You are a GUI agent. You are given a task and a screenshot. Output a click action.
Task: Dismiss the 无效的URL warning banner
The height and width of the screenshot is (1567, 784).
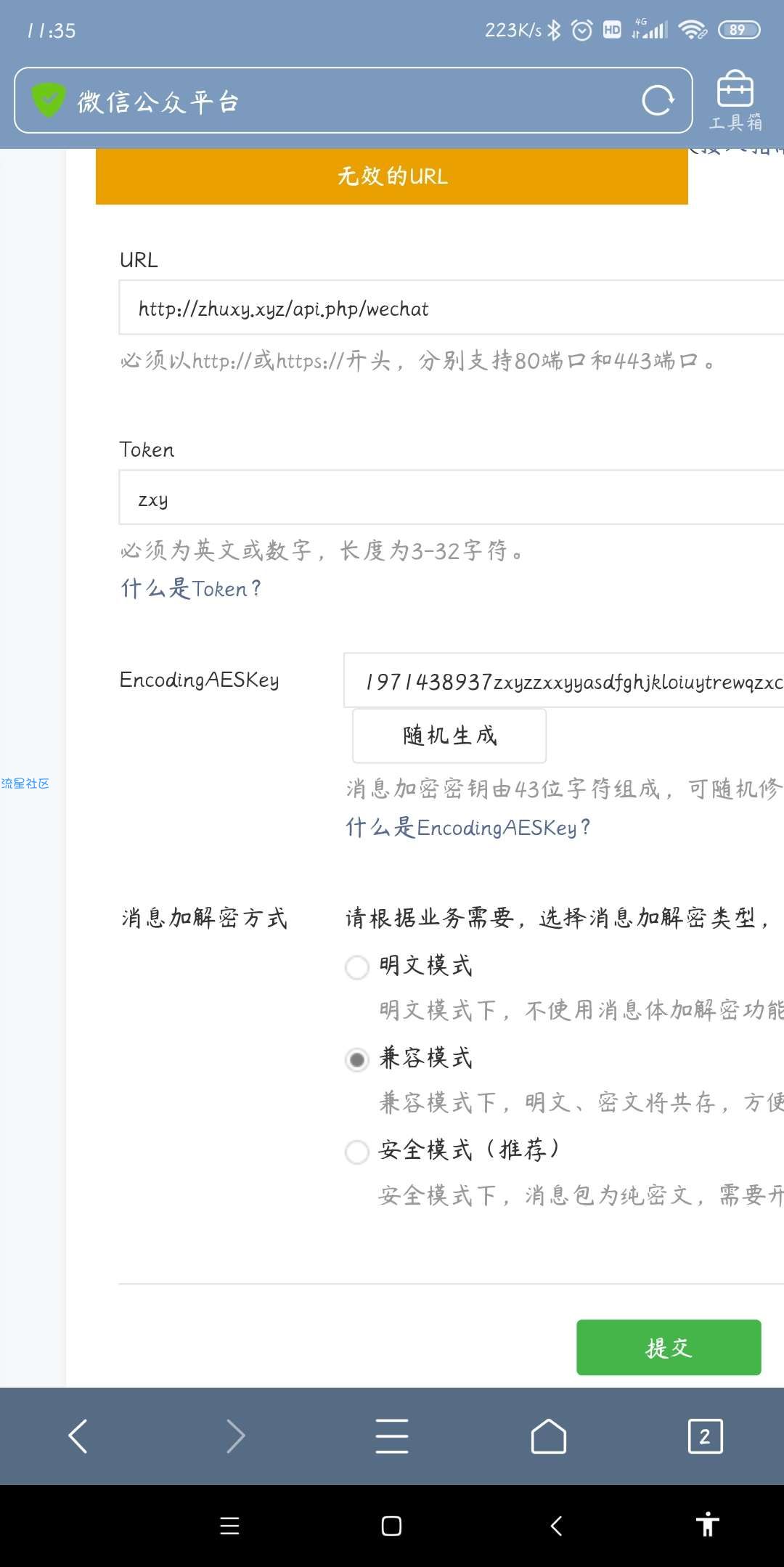tap(392, 176)
